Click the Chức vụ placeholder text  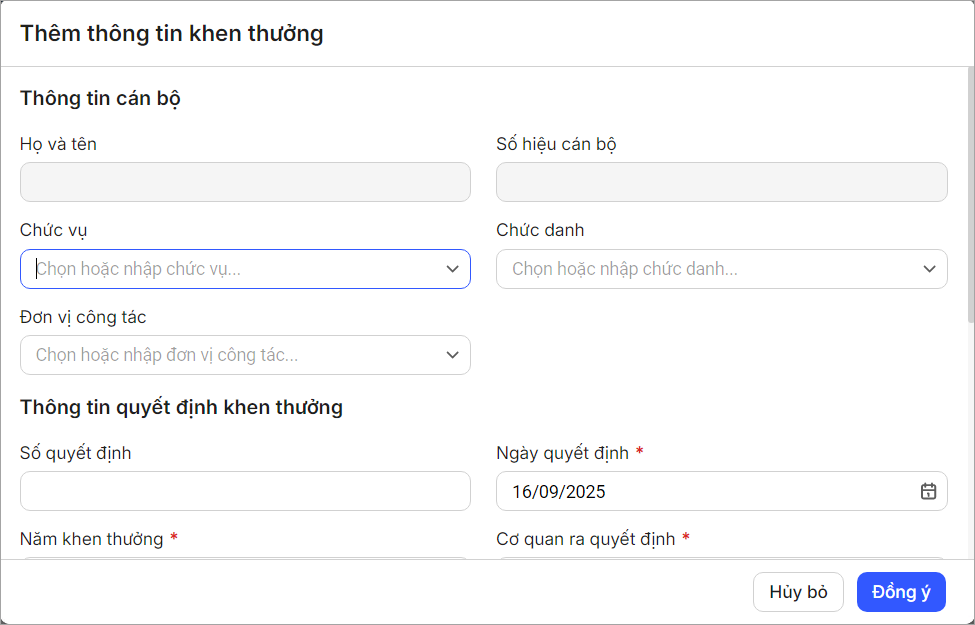(139, 269)
